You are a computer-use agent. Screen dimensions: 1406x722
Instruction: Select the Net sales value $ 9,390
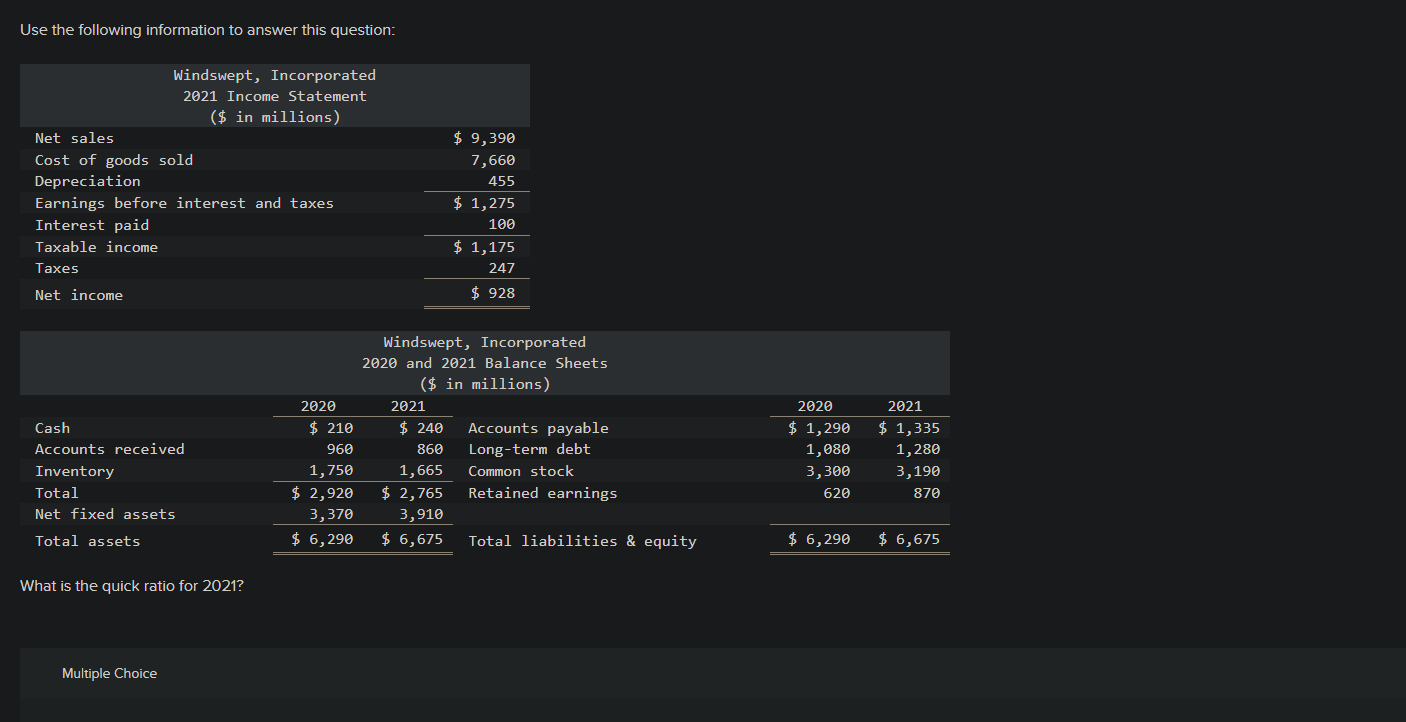tap(484, 138)
